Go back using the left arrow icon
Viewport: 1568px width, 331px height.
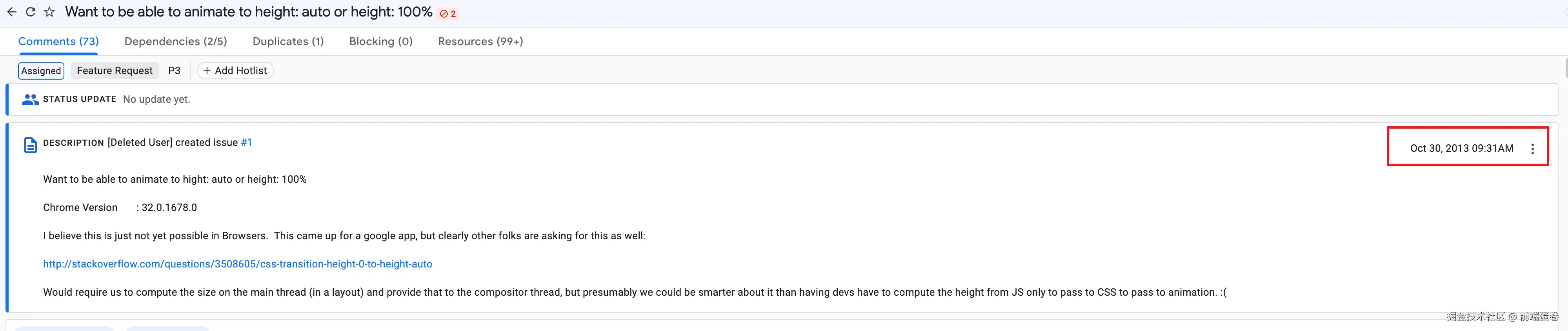click(11, 12)
